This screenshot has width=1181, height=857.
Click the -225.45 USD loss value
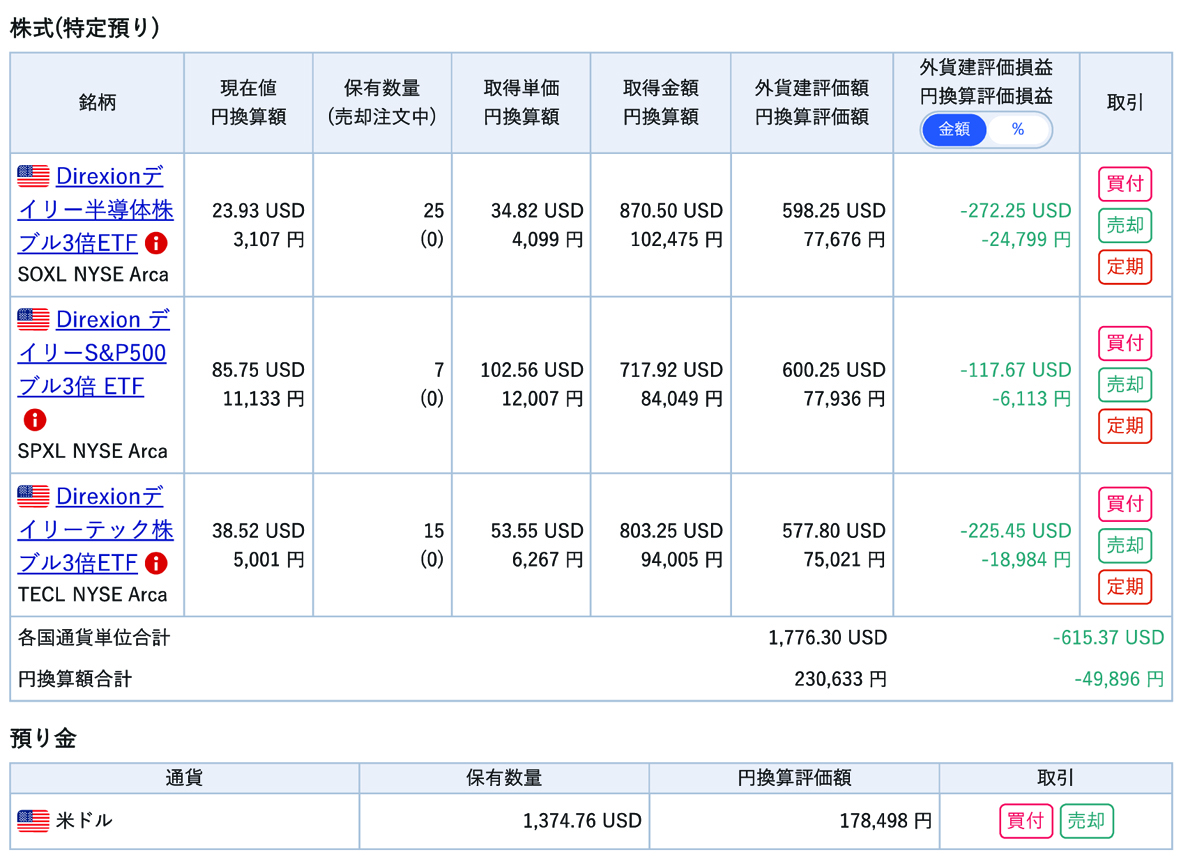1015,531
